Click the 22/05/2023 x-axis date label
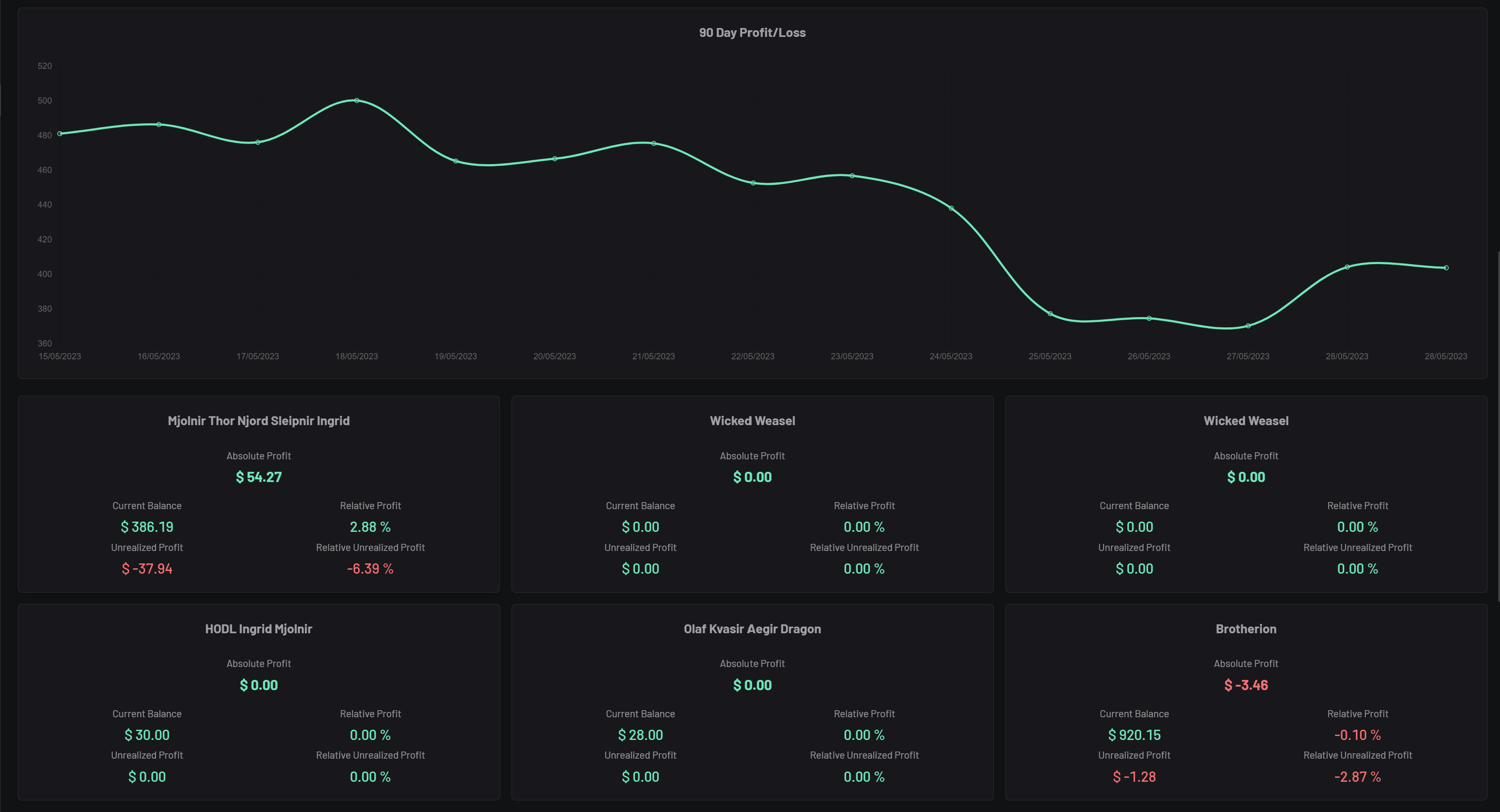The width and height of the screenshot is (1500, 812). (752, 356)
